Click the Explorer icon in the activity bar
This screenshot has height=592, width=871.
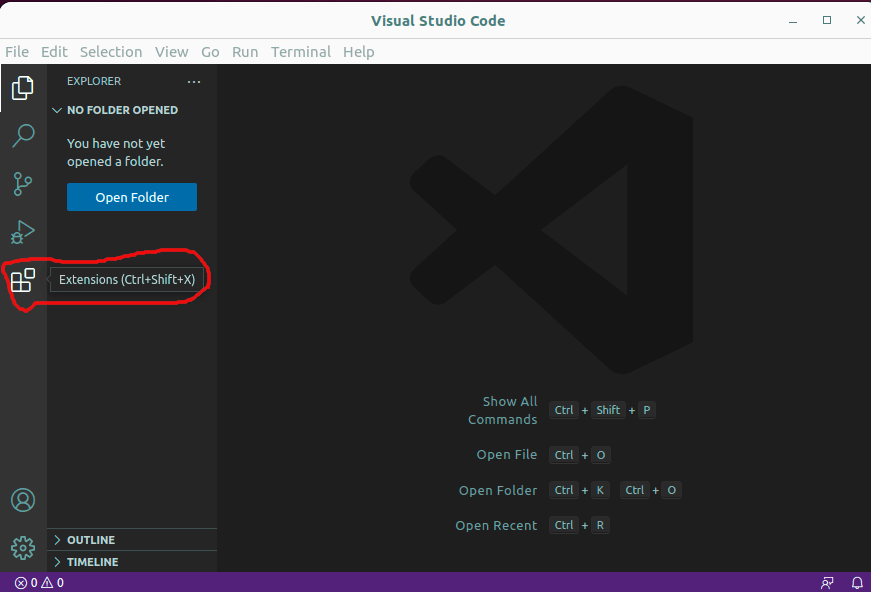tap(22, 88)
